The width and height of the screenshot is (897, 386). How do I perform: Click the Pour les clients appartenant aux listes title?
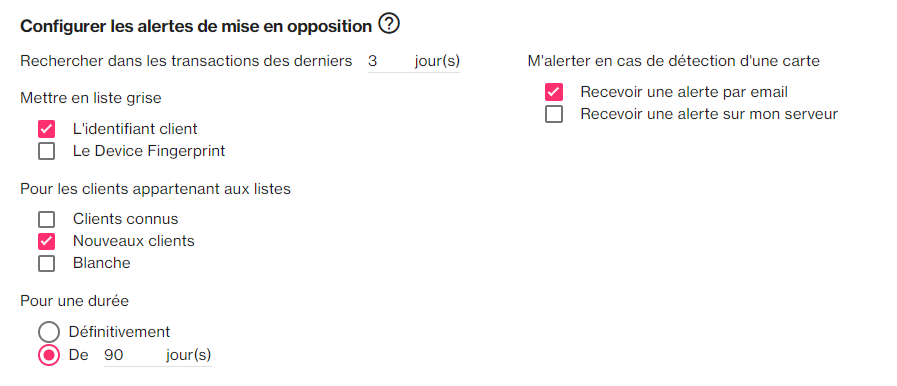point(156,189)
